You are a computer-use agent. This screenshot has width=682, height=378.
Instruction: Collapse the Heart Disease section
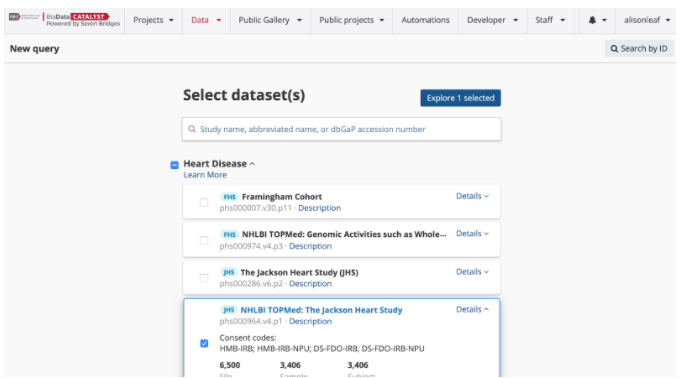point(252,164)
